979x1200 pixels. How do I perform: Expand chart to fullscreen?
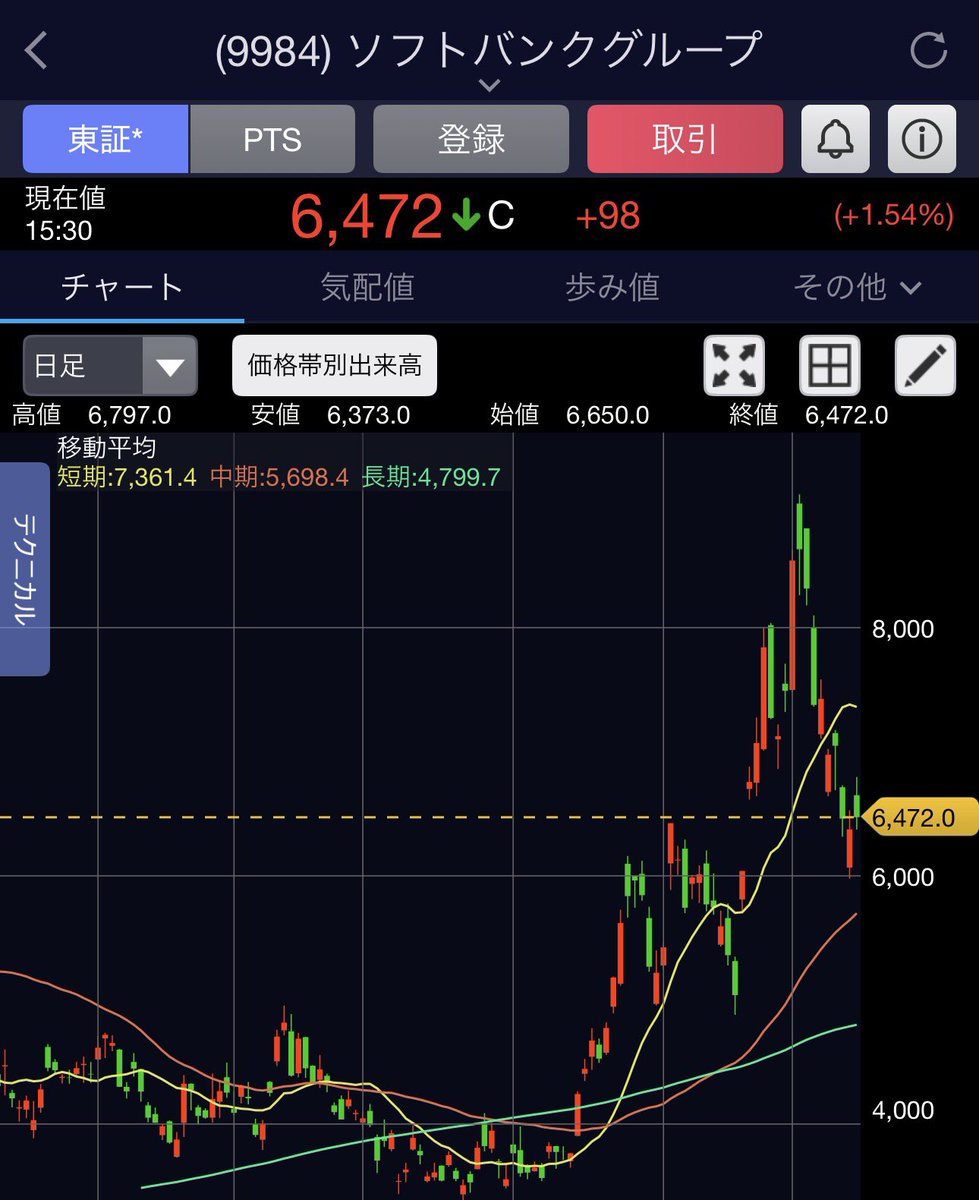tap(735, 365)
